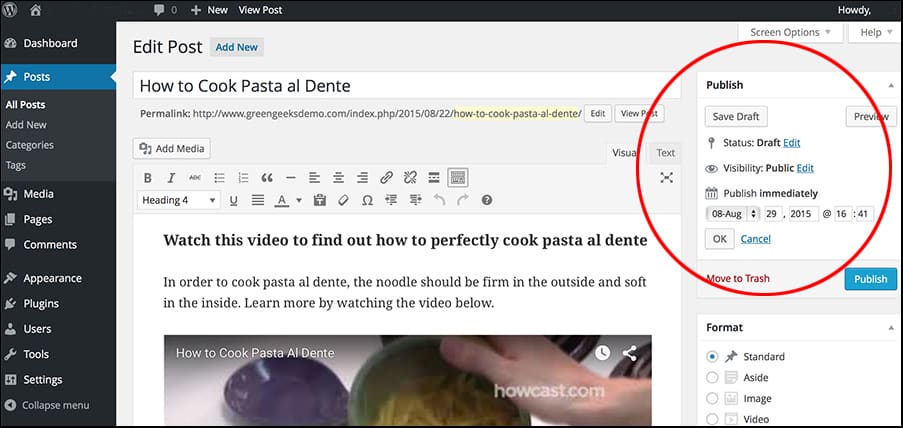Click the blue Publish button
Viewport: 903px width, 428px height.
tap(870, 279)
